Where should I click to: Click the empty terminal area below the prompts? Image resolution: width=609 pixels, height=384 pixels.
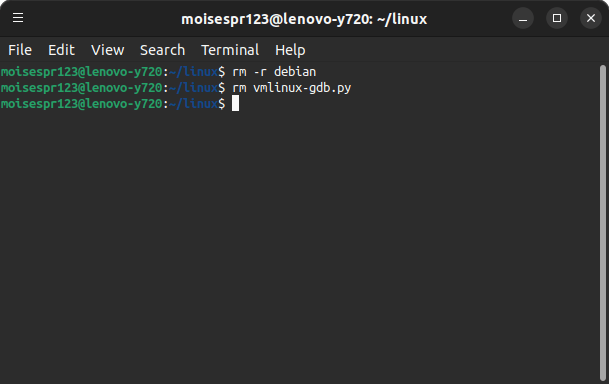click(x=299, y=245)
